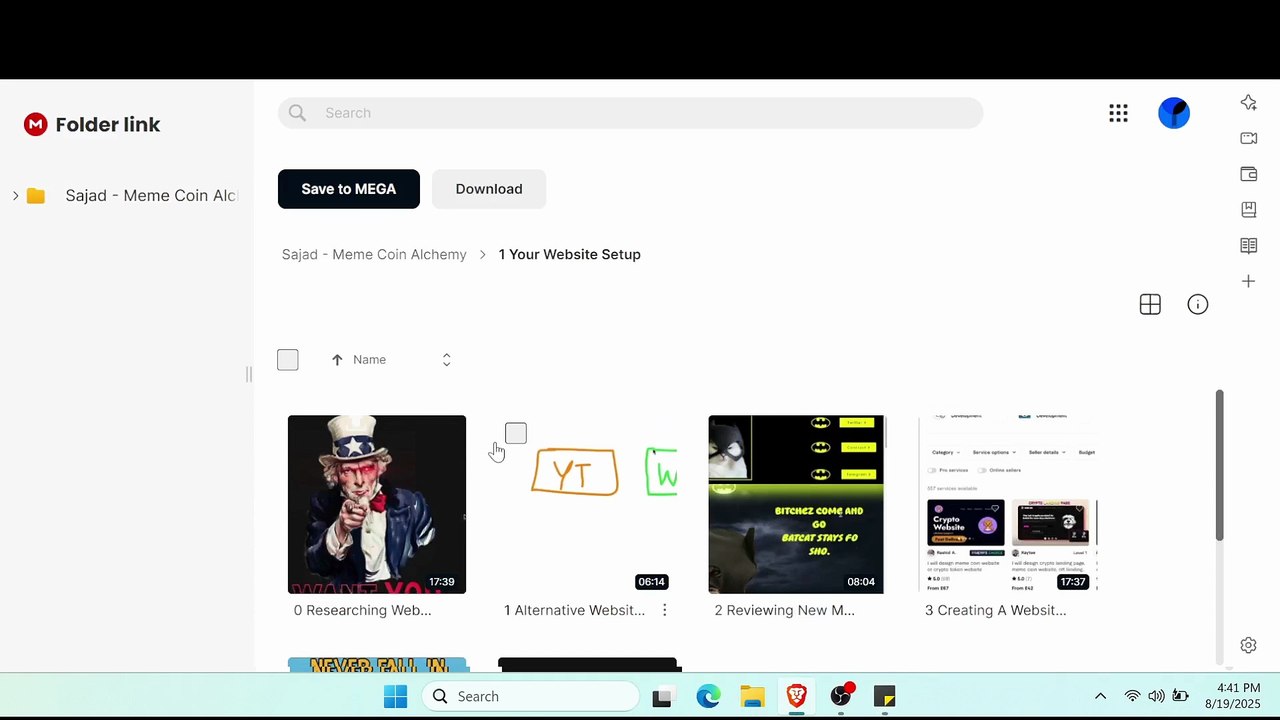Screen dimensions: 1280x720
Task: Open the Crypto Website listing thumbnail
Action: [1008, 504]
